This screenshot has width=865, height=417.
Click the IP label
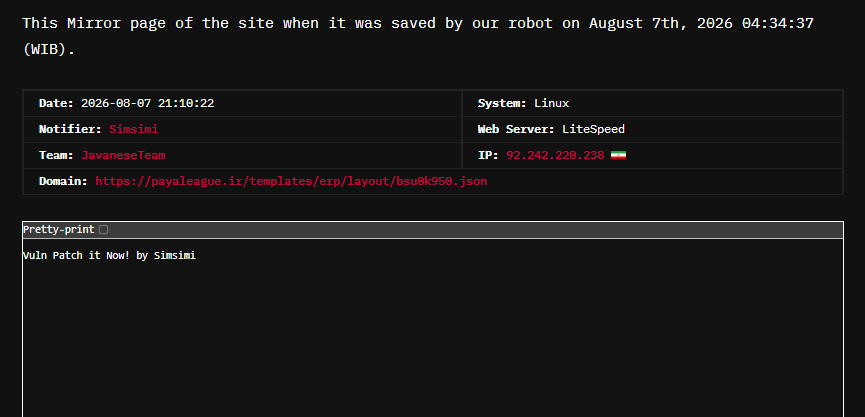click(x=488, y=156)
